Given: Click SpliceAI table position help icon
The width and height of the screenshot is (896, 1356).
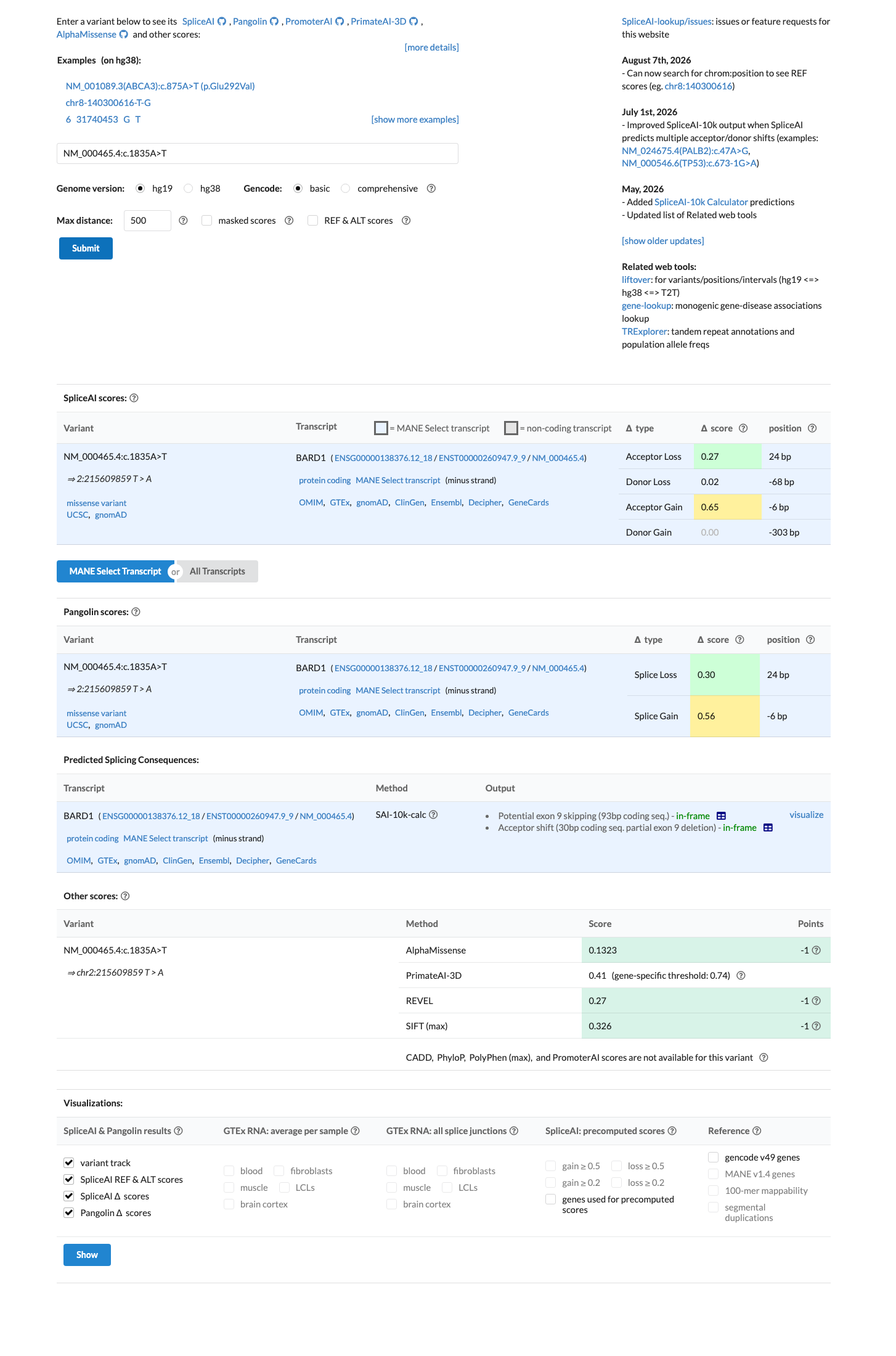Looking at the screenshot, I should (812, 428).
